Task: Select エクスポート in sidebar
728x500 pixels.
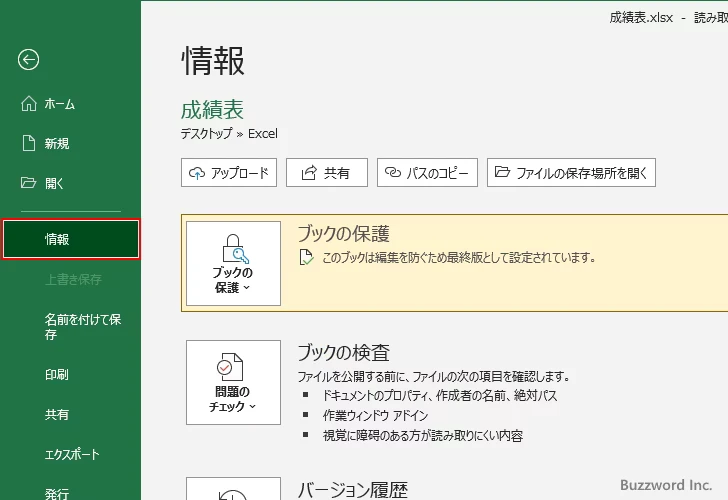Action: (70, 454)
